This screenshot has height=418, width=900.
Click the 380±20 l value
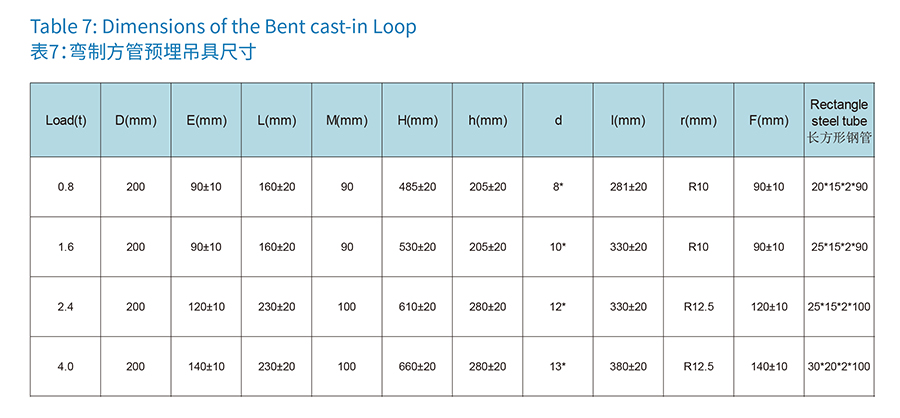point(628,367)
